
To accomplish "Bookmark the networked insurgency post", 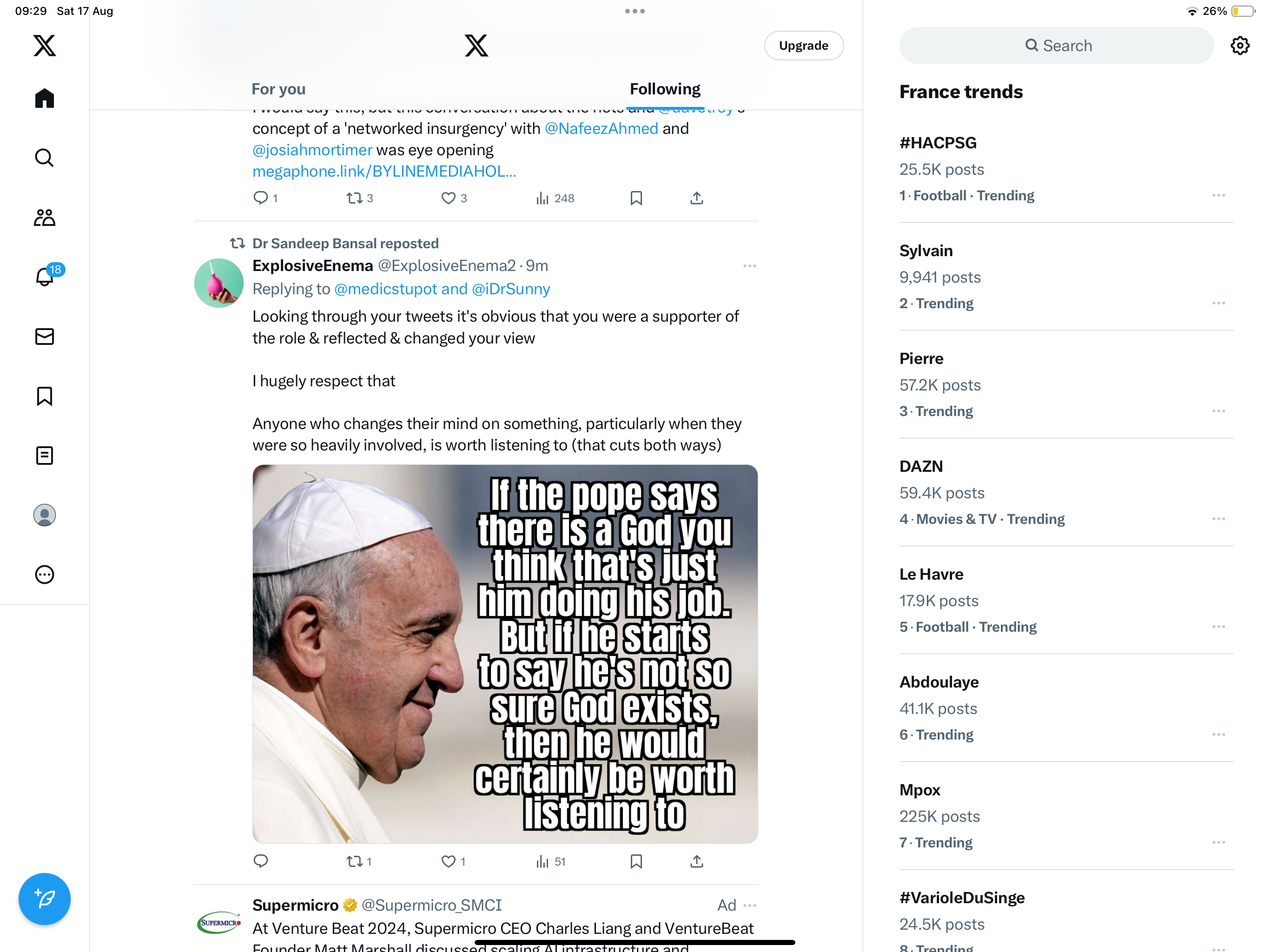I will coord(636,198).
